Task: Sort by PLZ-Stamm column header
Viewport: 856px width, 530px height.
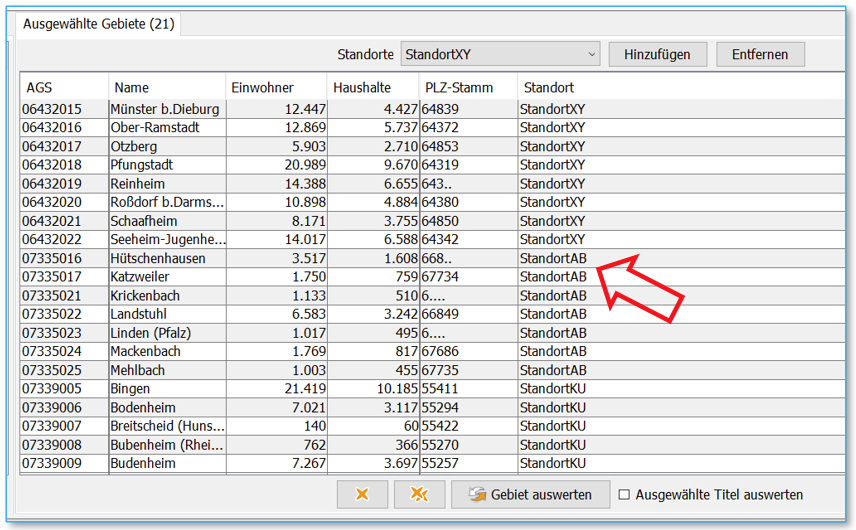Action: 467,88
